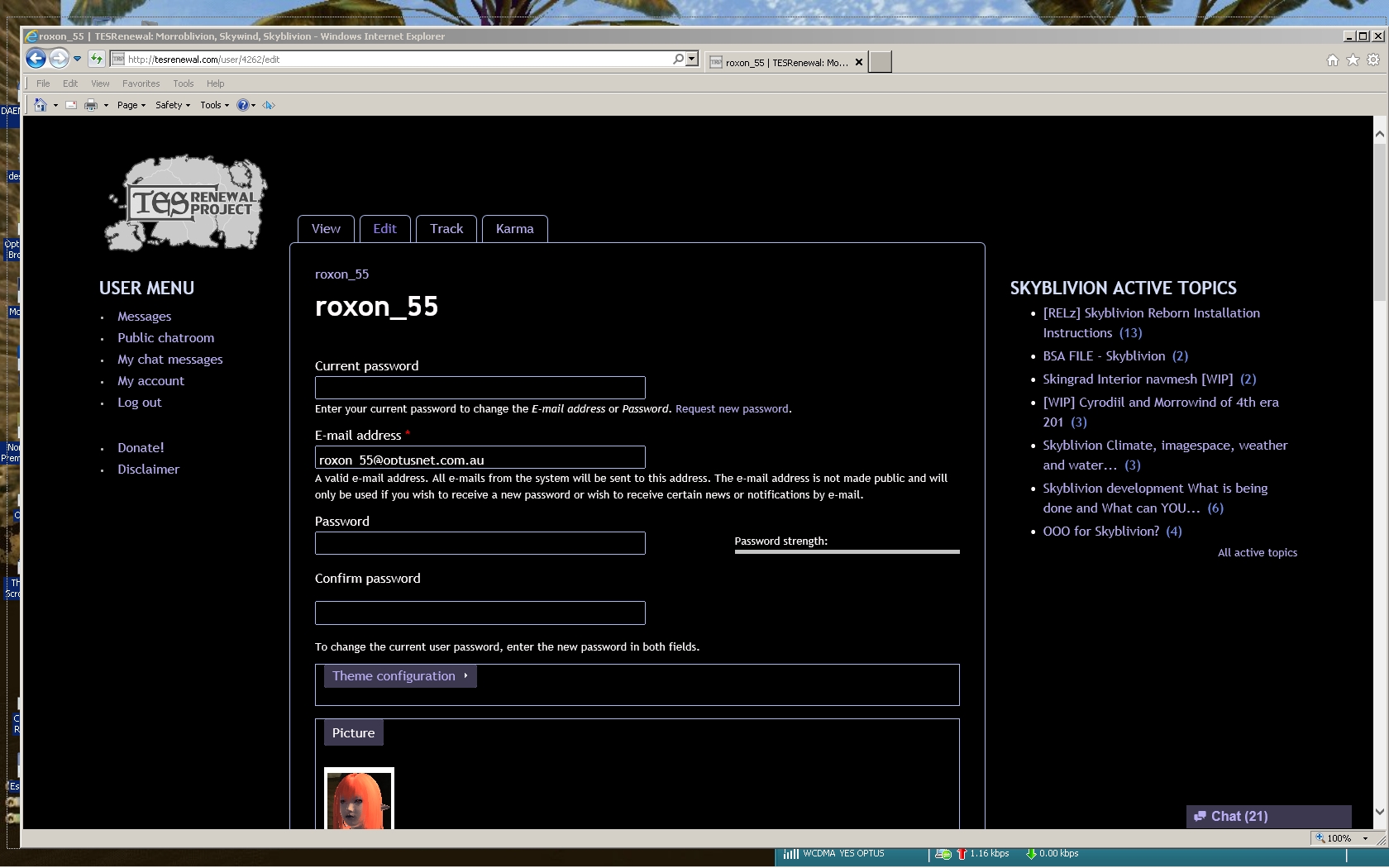
Task: Expand the Theme configuration section
Action: 400,676
